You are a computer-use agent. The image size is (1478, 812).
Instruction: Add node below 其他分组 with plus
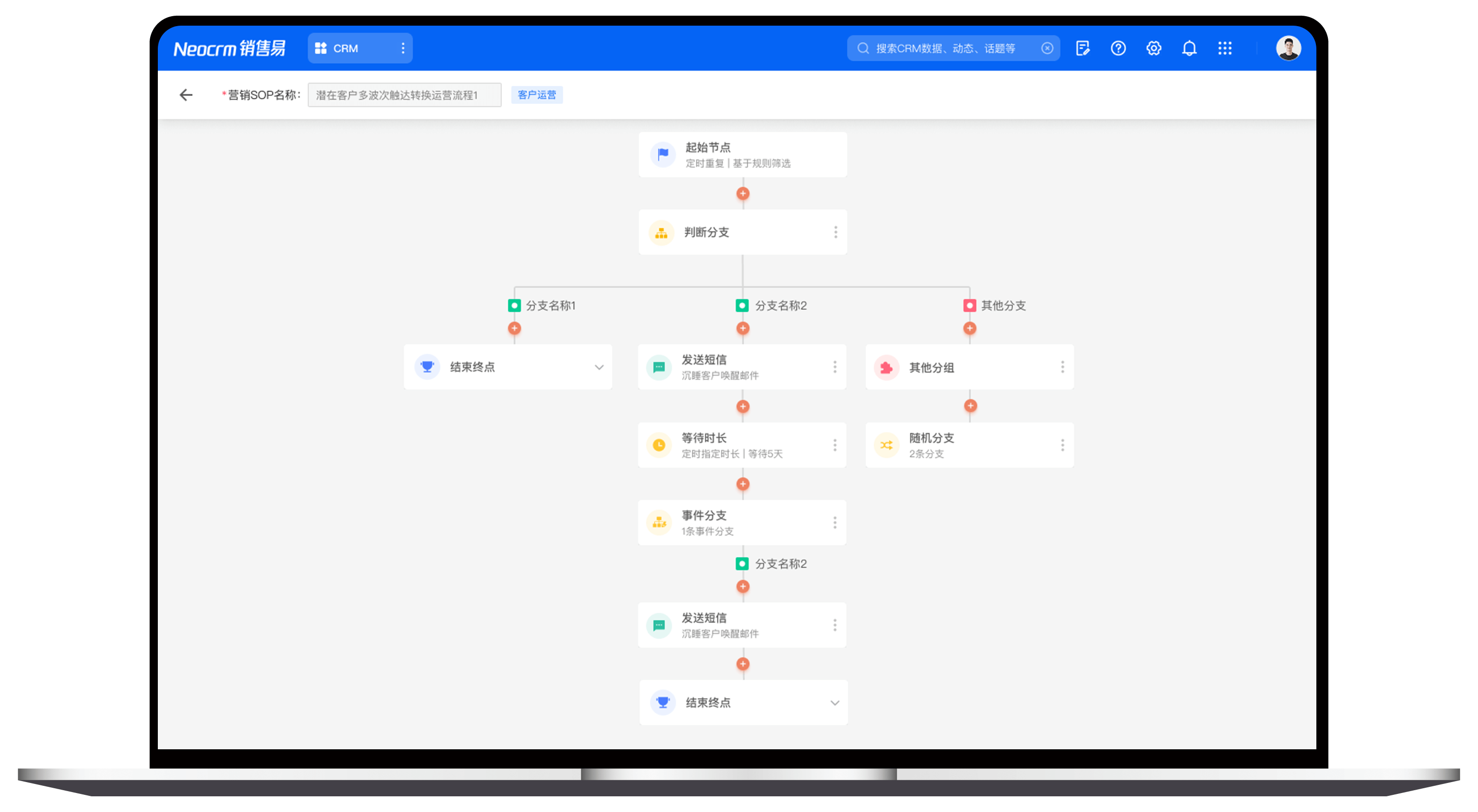tap(970, 405)
